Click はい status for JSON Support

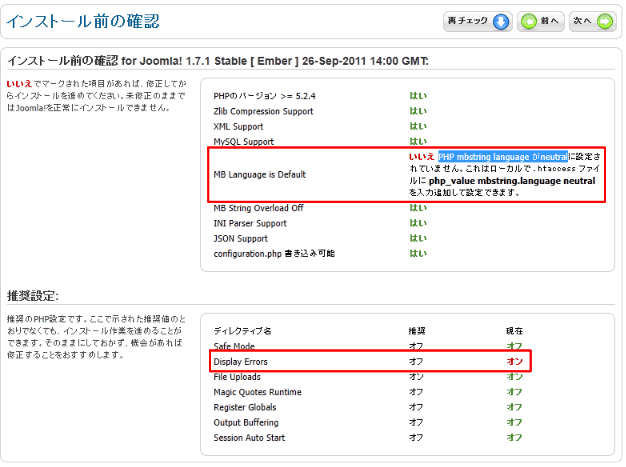[418, 238]
